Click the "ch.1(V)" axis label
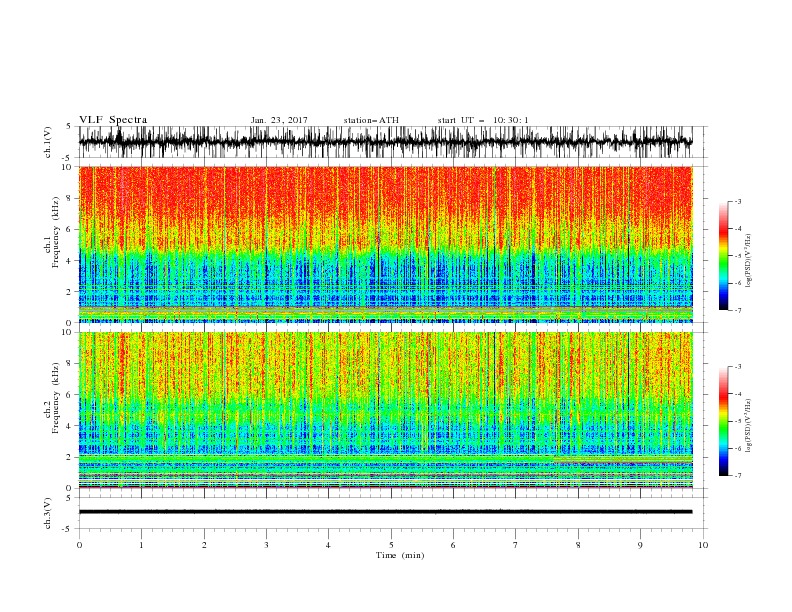This screenshot has width=792, height=612. pyautogui.click(x=48, y=142)
